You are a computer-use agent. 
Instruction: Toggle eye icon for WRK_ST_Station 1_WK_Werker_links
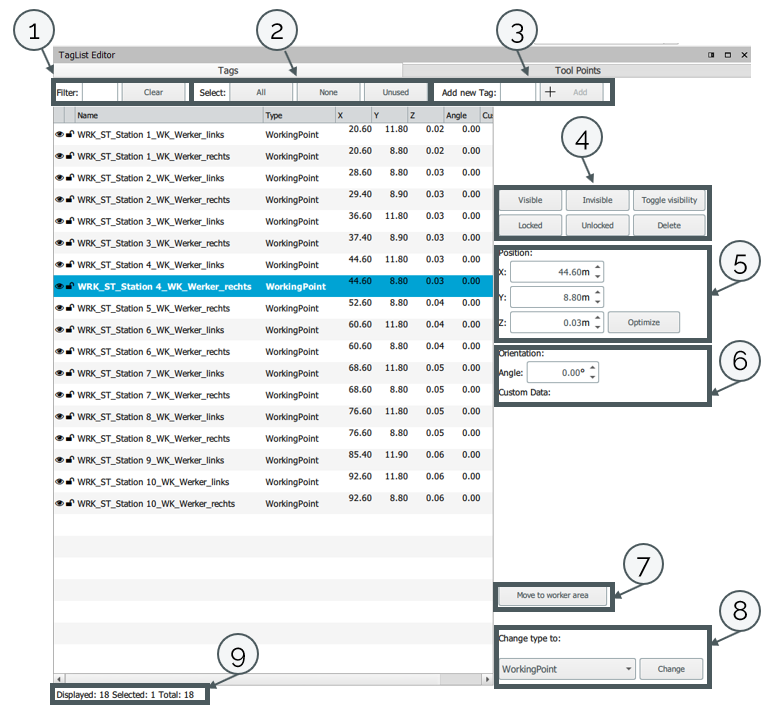click(59, 132)
